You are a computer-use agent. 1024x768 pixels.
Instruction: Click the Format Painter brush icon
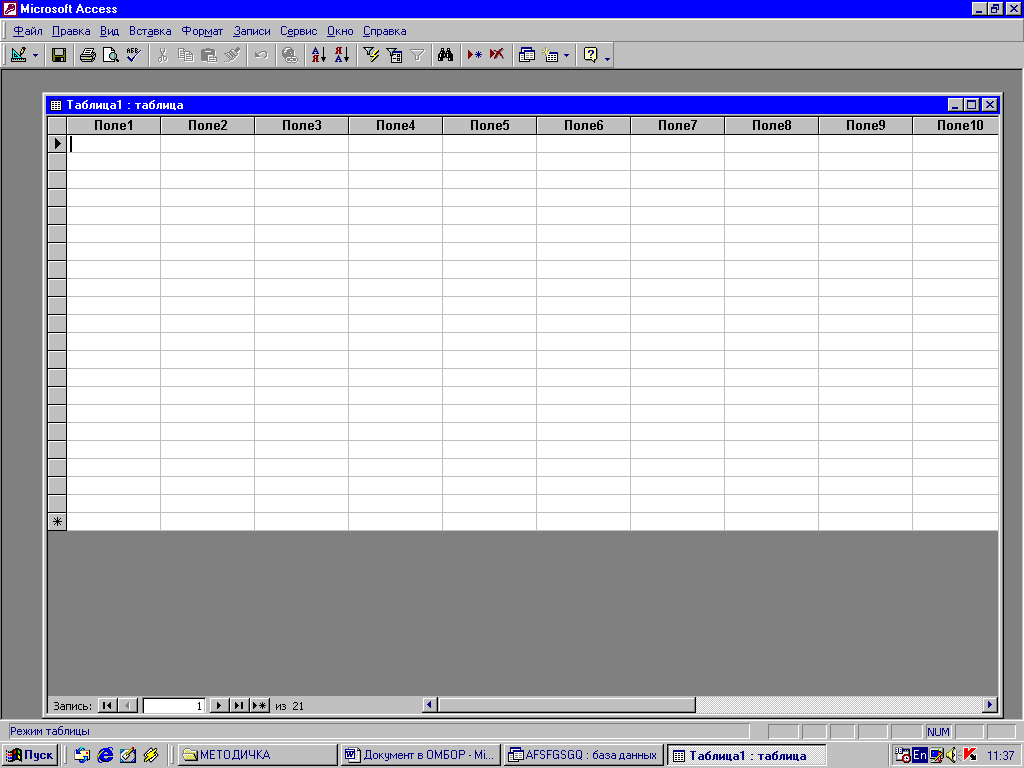pos(232,55)
